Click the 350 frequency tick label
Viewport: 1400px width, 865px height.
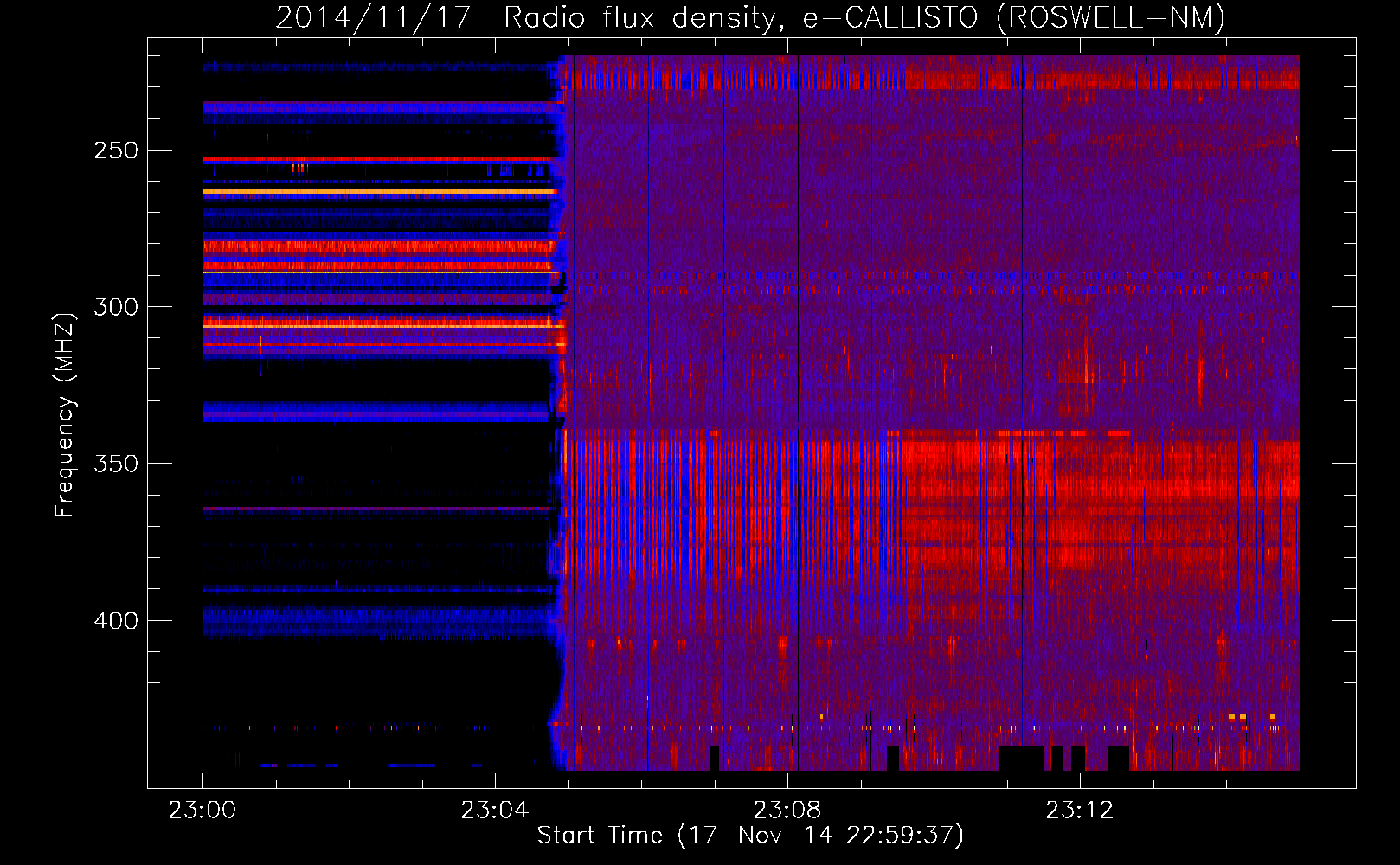tap(116, 464)
